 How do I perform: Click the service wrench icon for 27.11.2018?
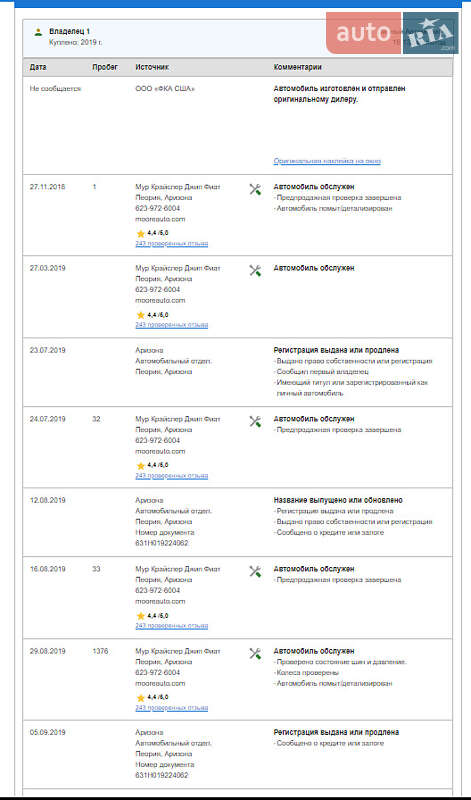(255, 189)
